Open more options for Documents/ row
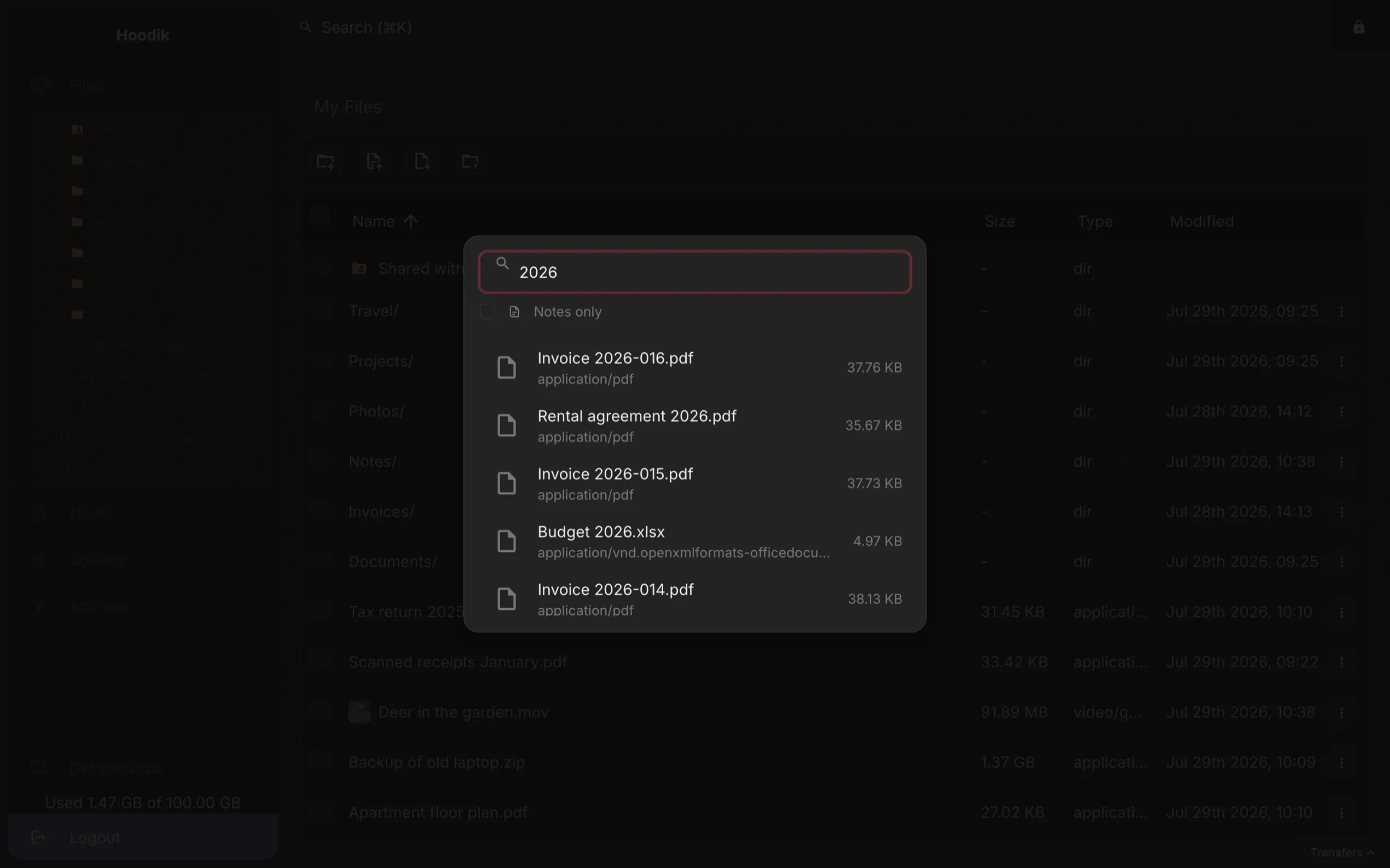 point(1342,562)
